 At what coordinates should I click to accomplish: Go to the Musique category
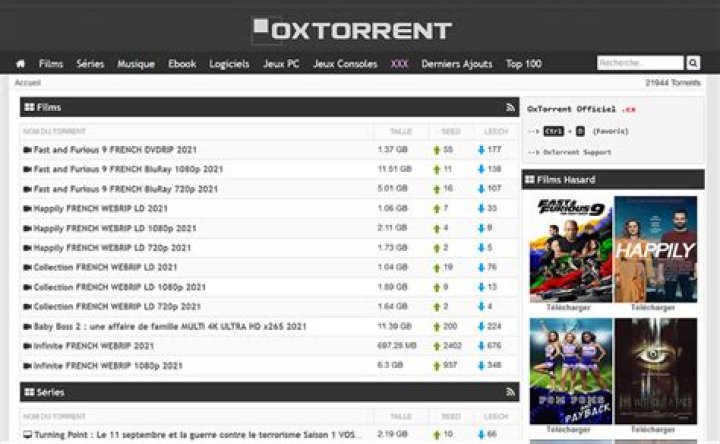point(135,64)
